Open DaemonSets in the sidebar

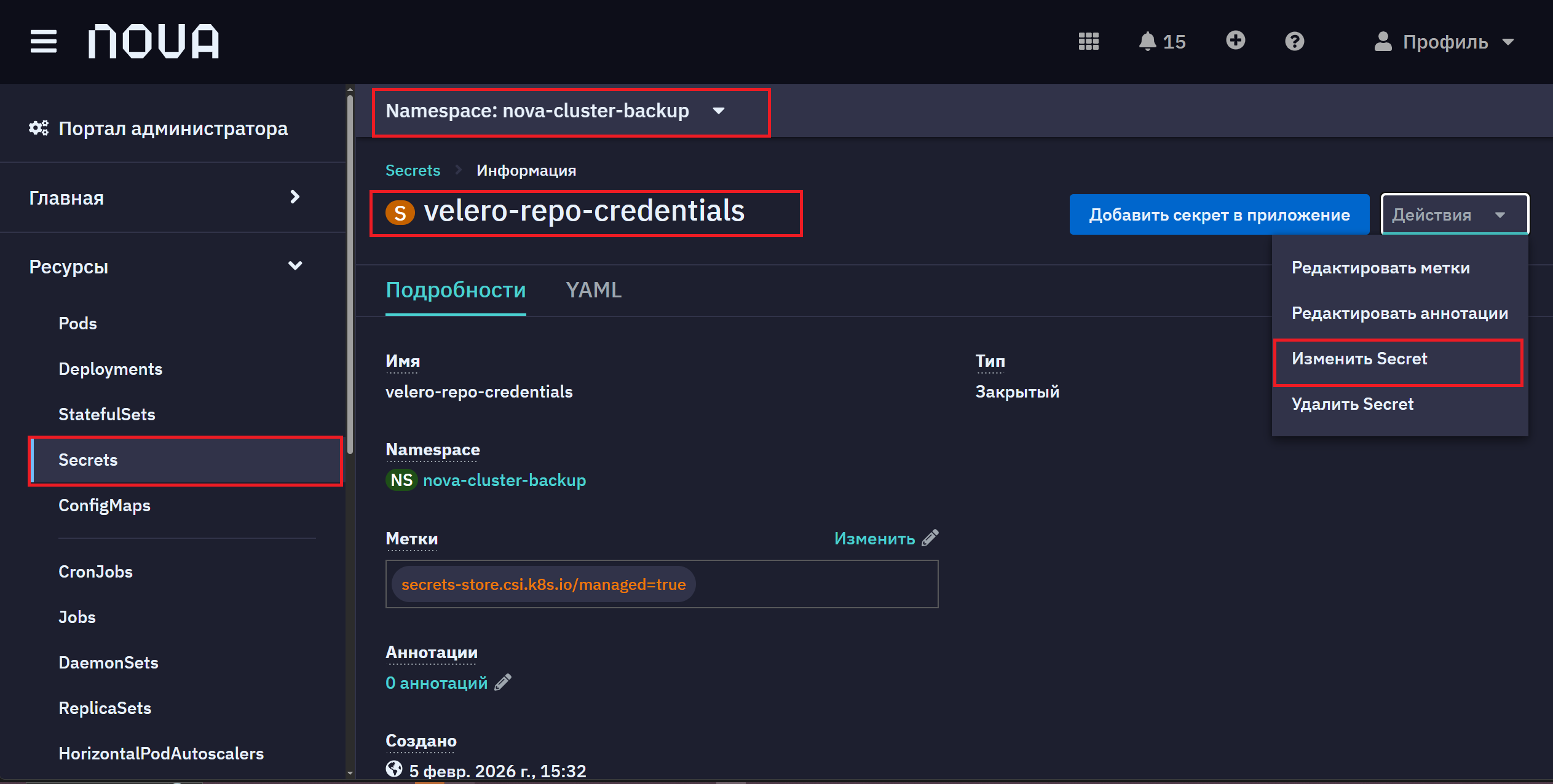(108, 662)
